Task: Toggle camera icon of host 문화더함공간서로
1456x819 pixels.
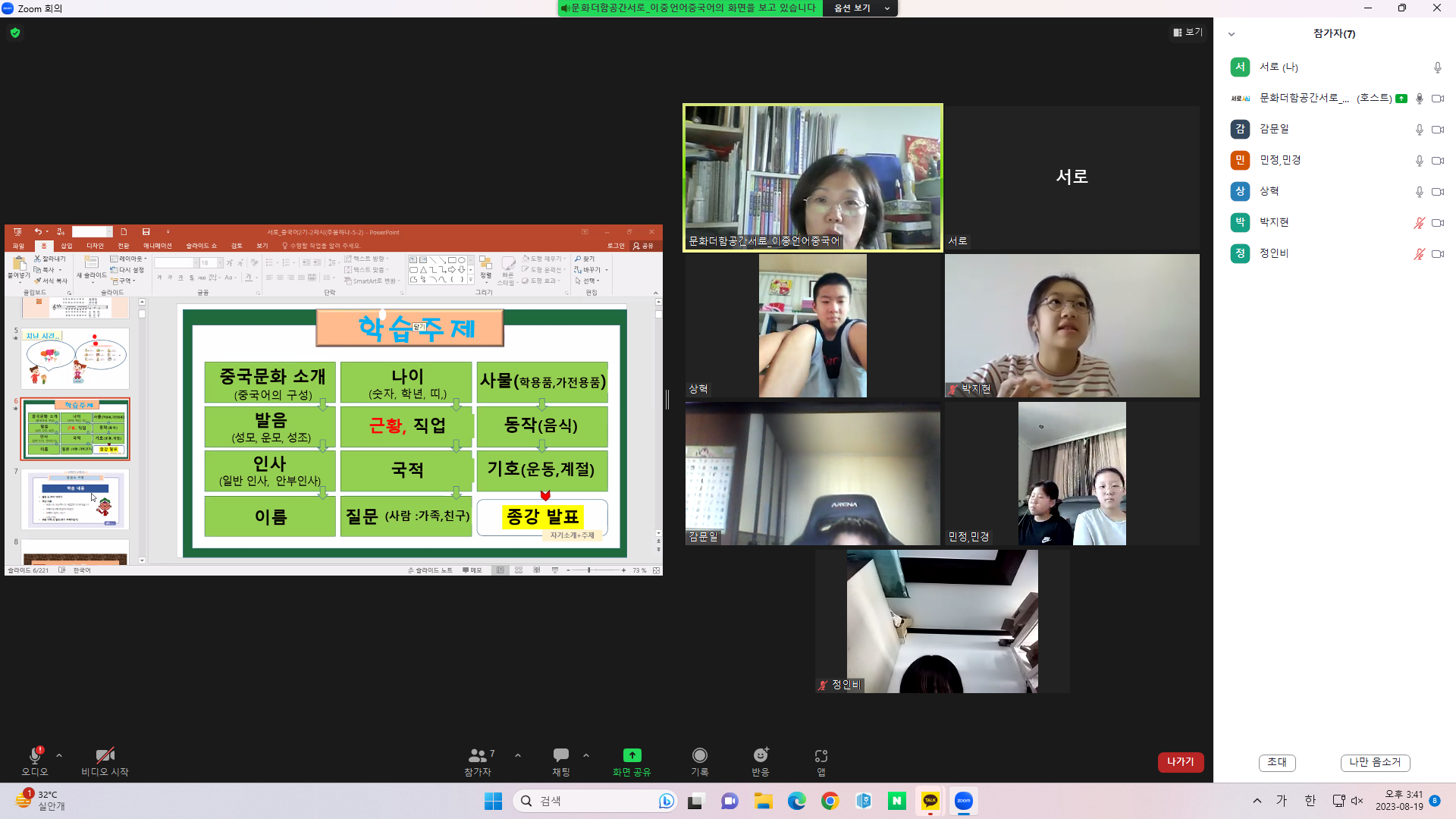Action: click(1437, 99)
